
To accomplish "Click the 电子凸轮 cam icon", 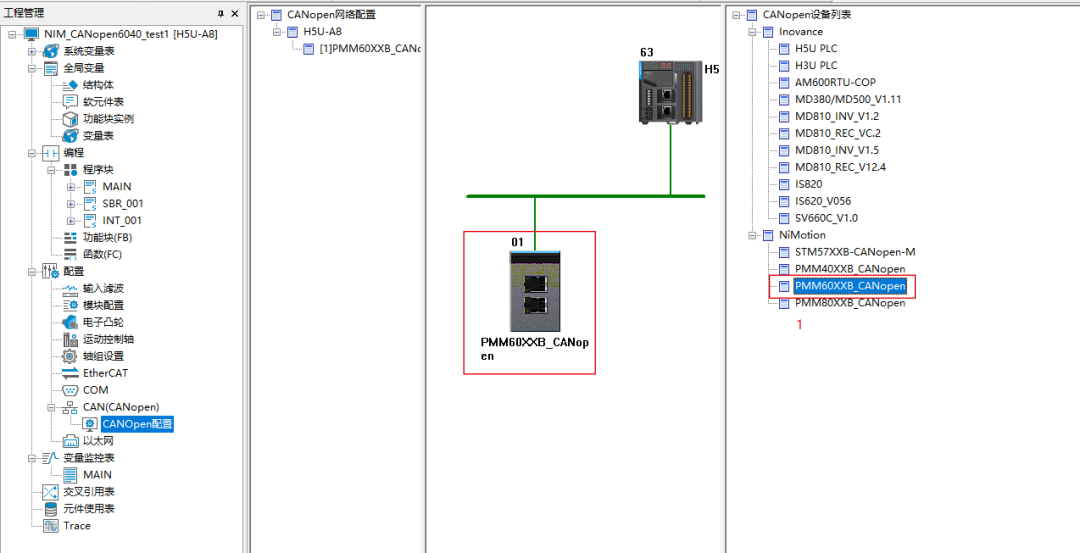I will [70, 322].
